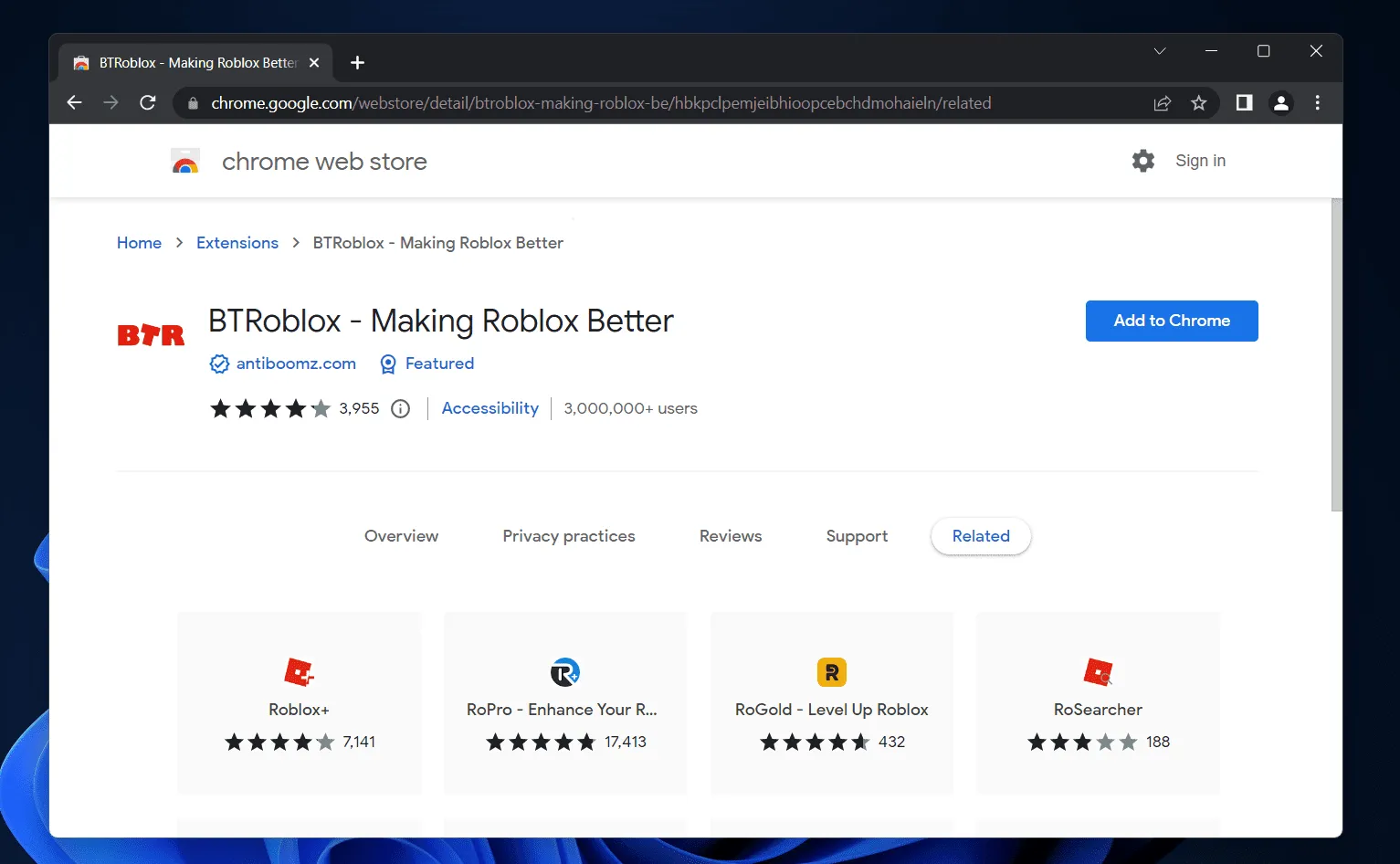Click the BTRoblox - Making Roblox Better heading

tap(441, 321)
